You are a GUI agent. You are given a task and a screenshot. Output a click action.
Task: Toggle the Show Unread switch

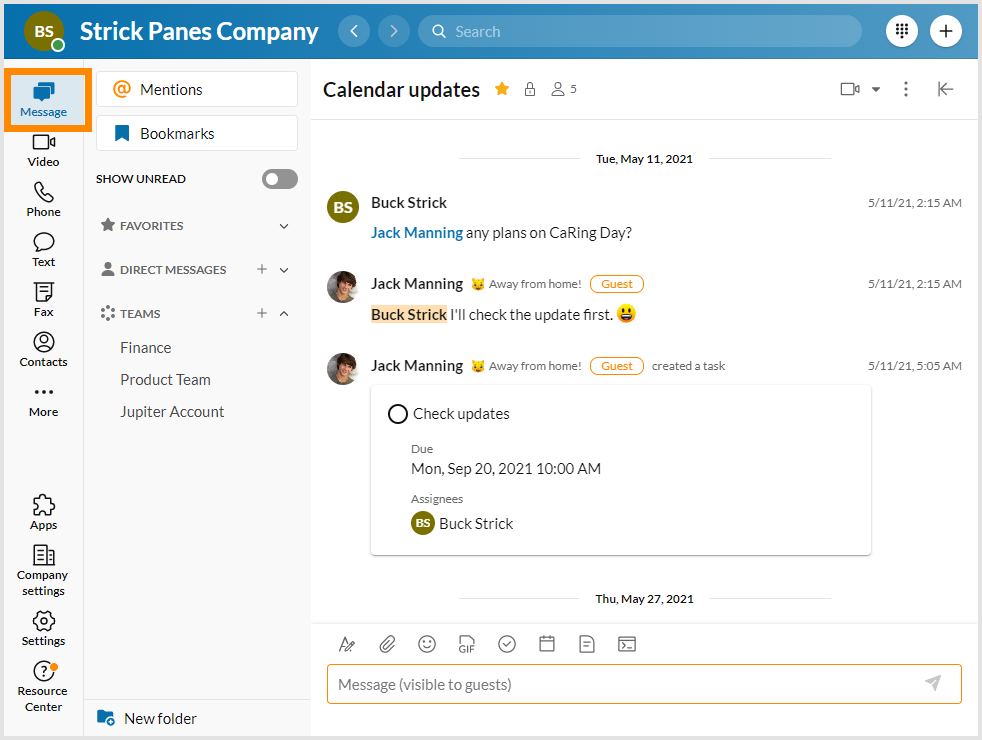[x=279, y=179]
